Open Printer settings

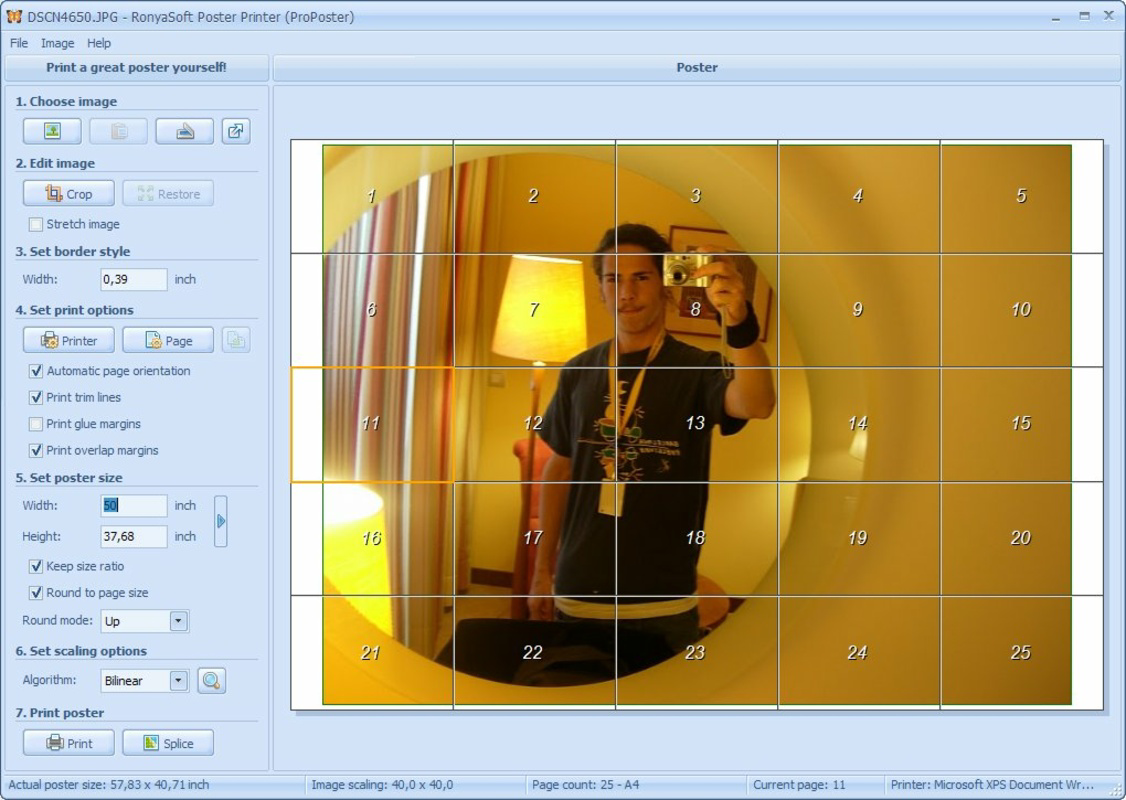point(68,340)
